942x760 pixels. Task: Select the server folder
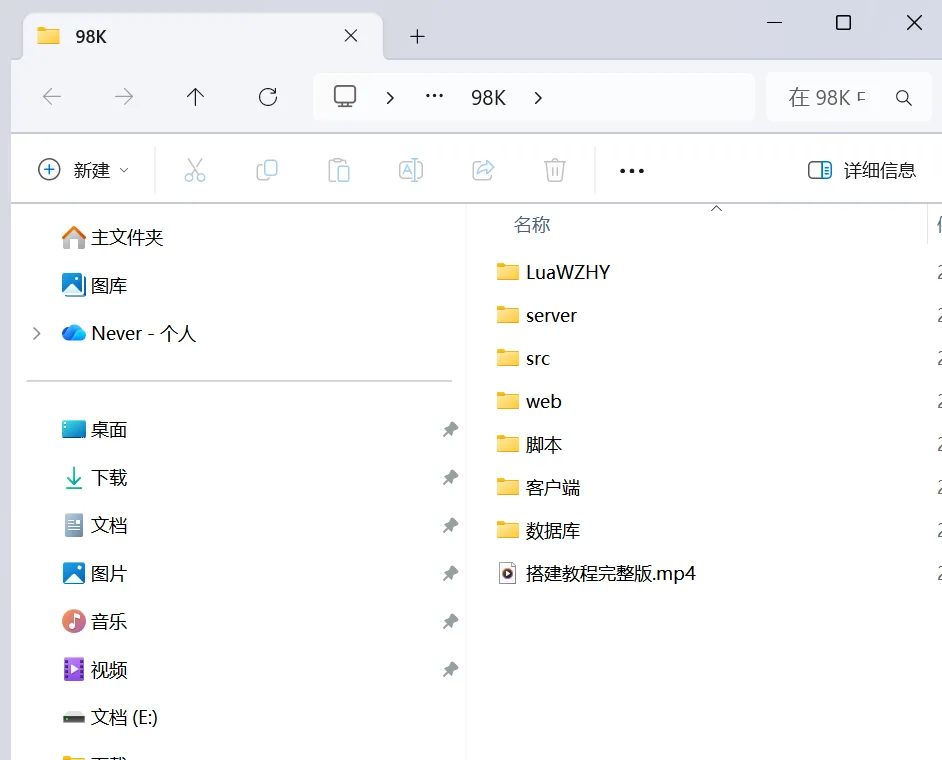point(536,315)
